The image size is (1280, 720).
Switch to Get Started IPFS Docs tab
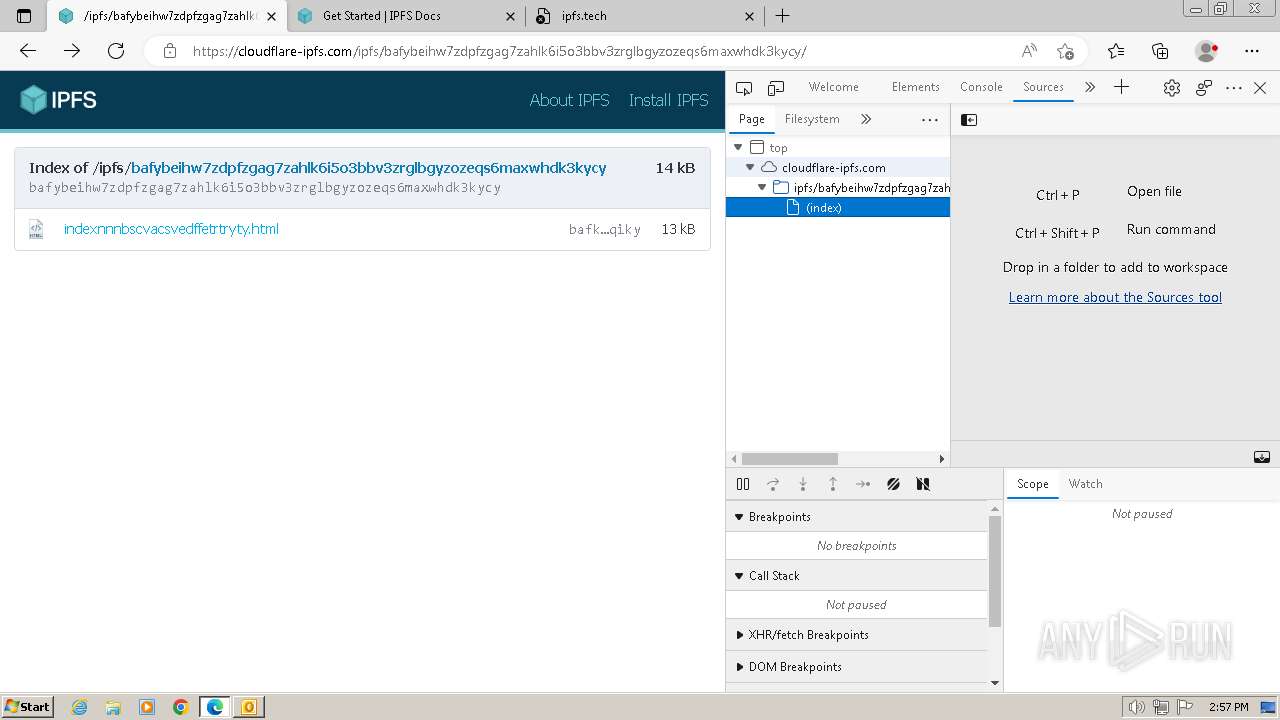pos(405,16)
